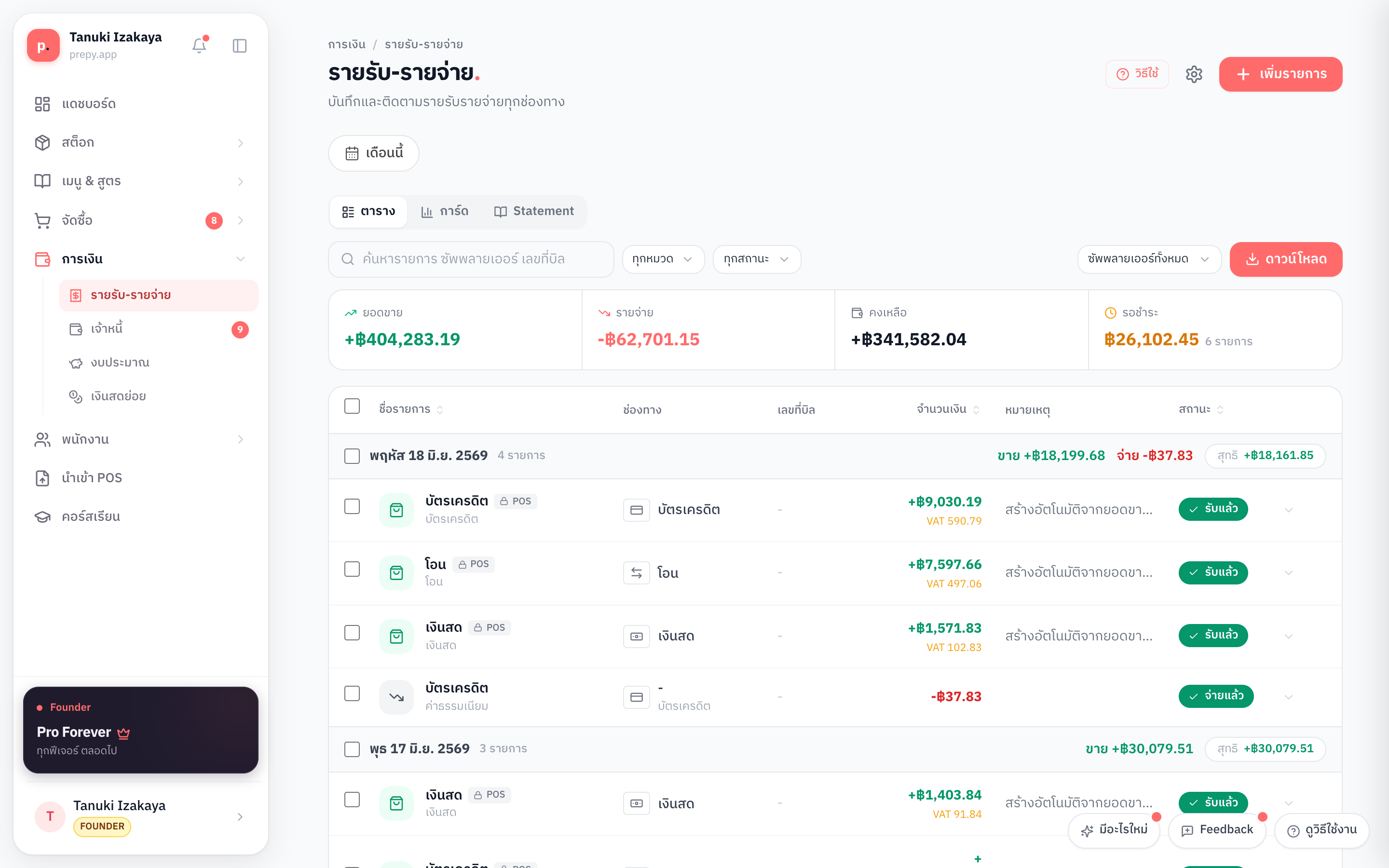Open the notifications bell
This screenshot has height=868, width=1389.
(199, 45)
